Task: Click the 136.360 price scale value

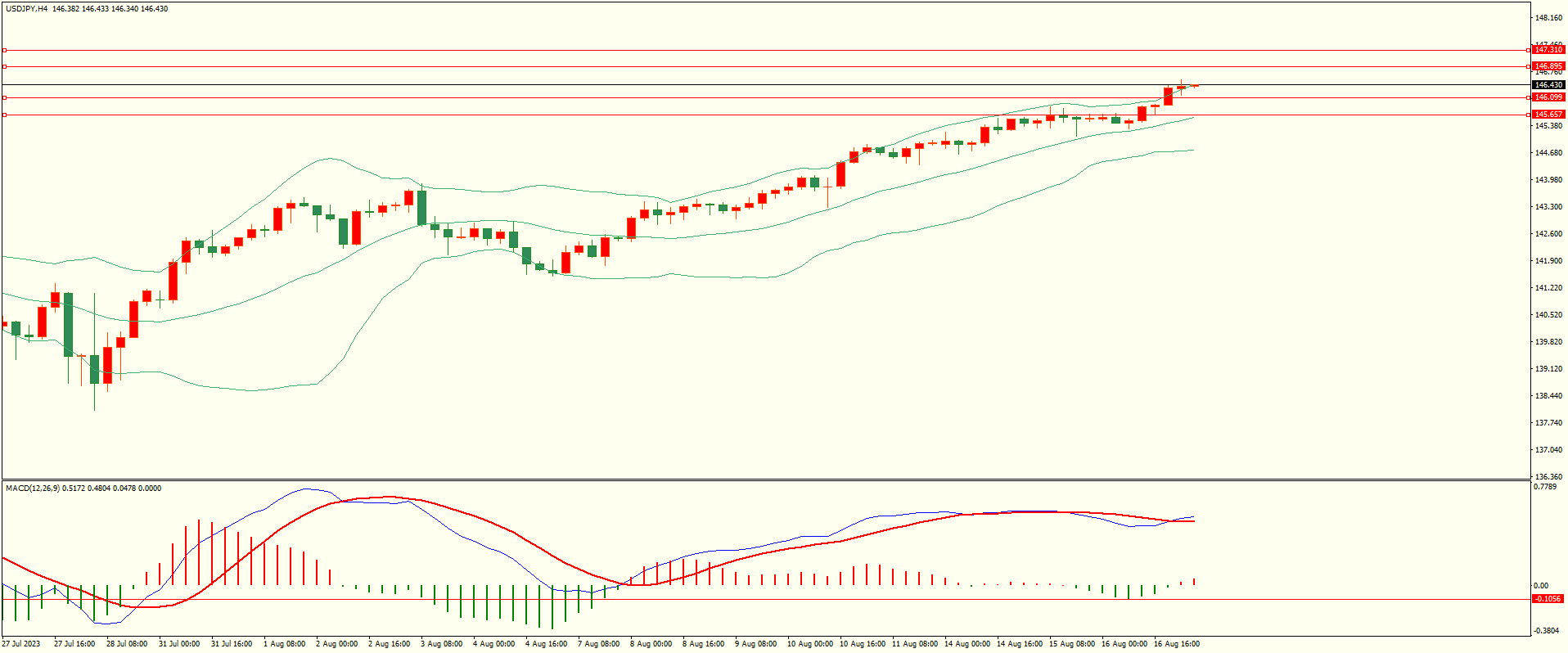Action: 1548,477
